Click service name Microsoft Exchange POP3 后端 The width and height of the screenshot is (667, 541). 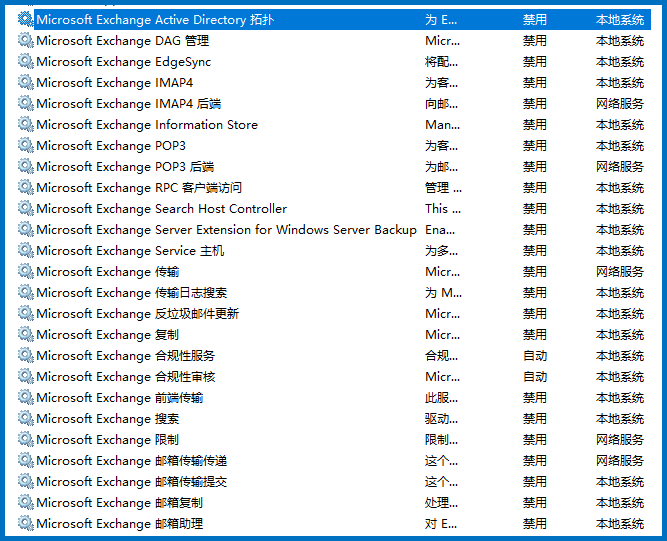[x=125, y=167]
